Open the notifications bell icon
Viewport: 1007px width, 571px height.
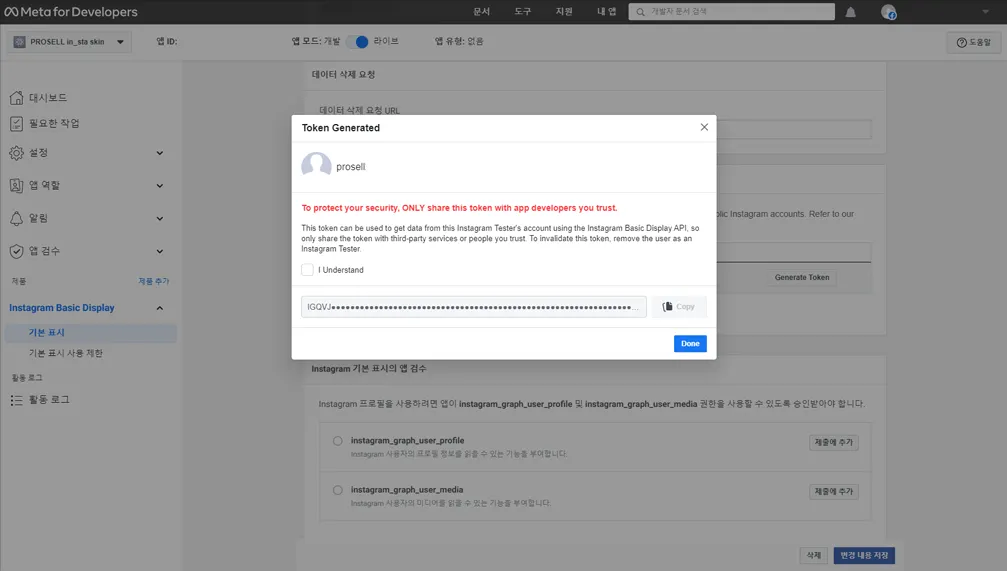850,12
